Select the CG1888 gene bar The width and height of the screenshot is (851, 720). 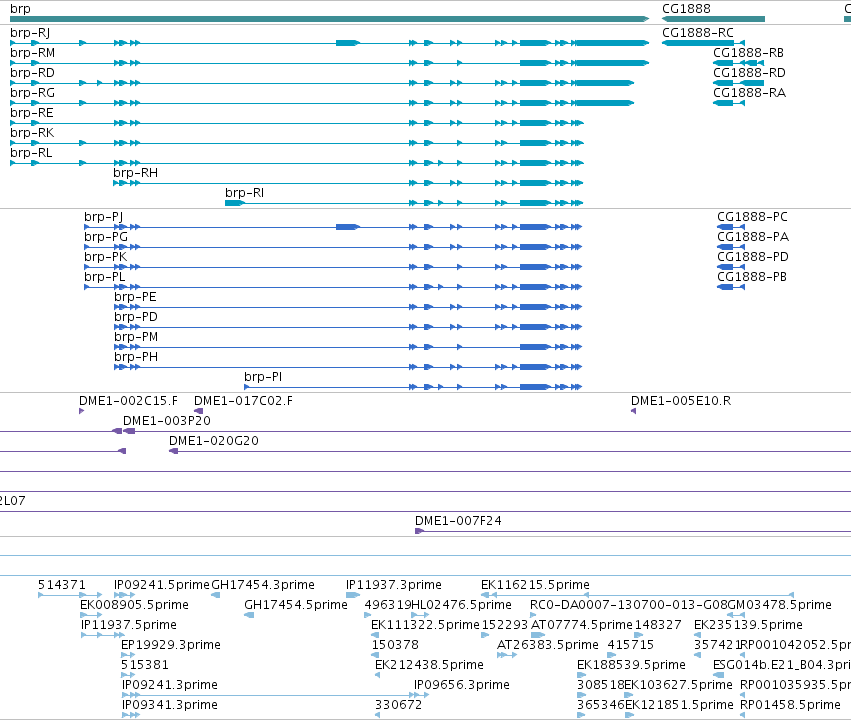tap(713, 19)
